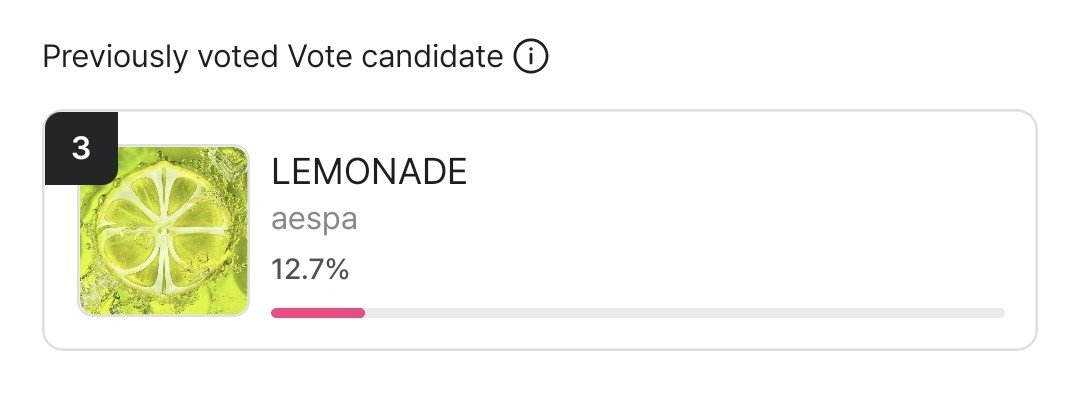Viewport: 1080px width, 401px height.
Task: Select the rank 3 badge
Action: [x=81, y=148]
